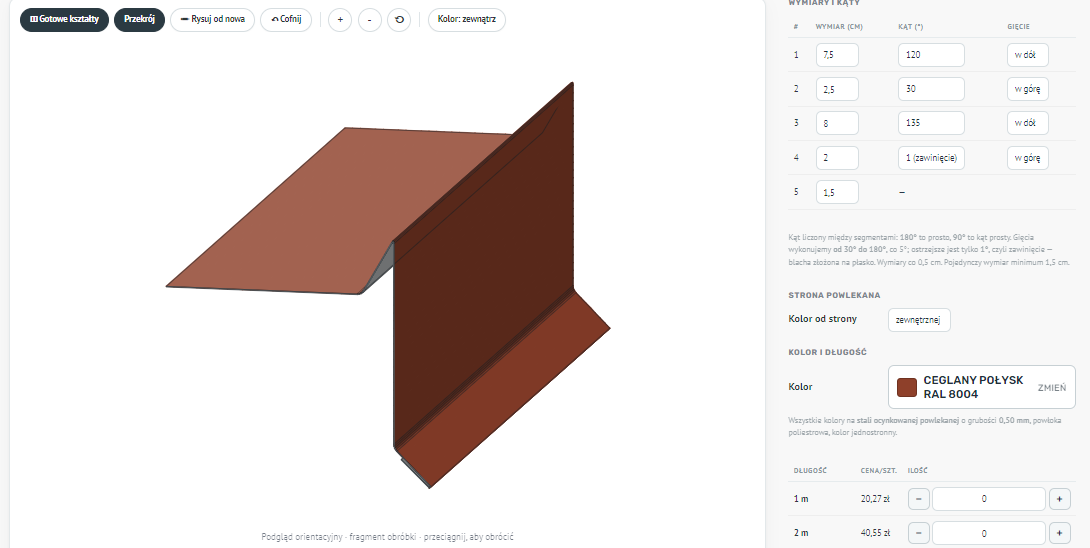
Task: Edit angle field showing 135
Action: [932, 123]
